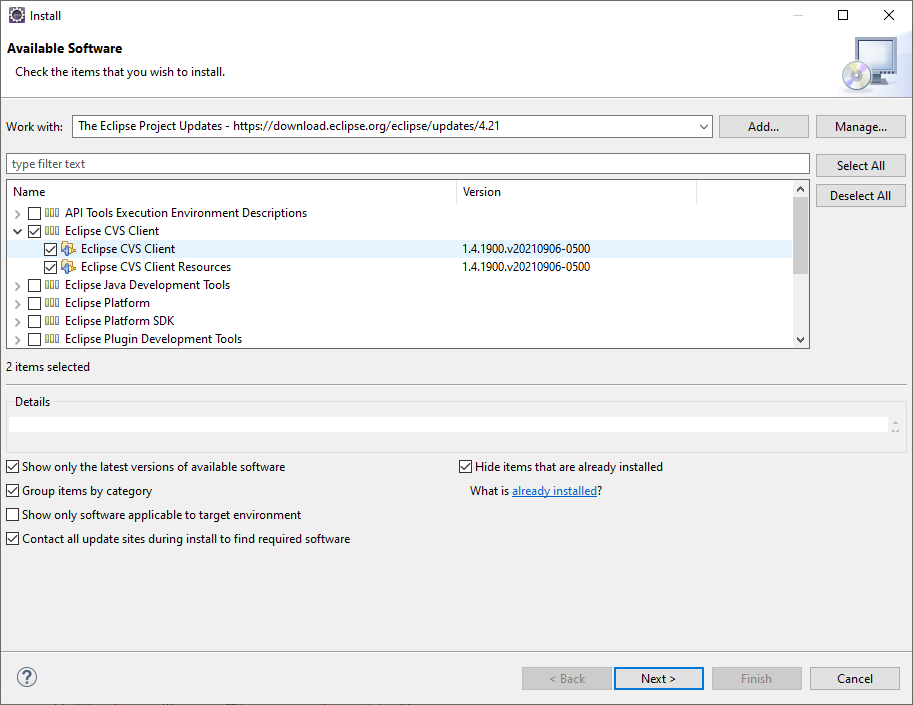Click the help question mark icon
The width and height of the screenshot is (913, 705).
27,677
